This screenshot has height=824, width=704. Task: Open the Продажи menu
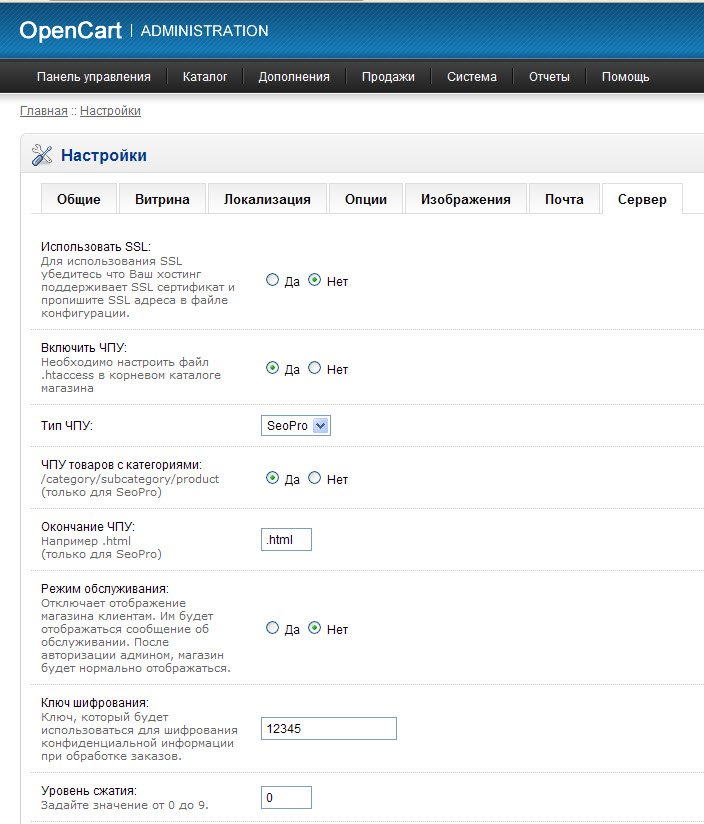pyautogui.click(x=388, y=77)
